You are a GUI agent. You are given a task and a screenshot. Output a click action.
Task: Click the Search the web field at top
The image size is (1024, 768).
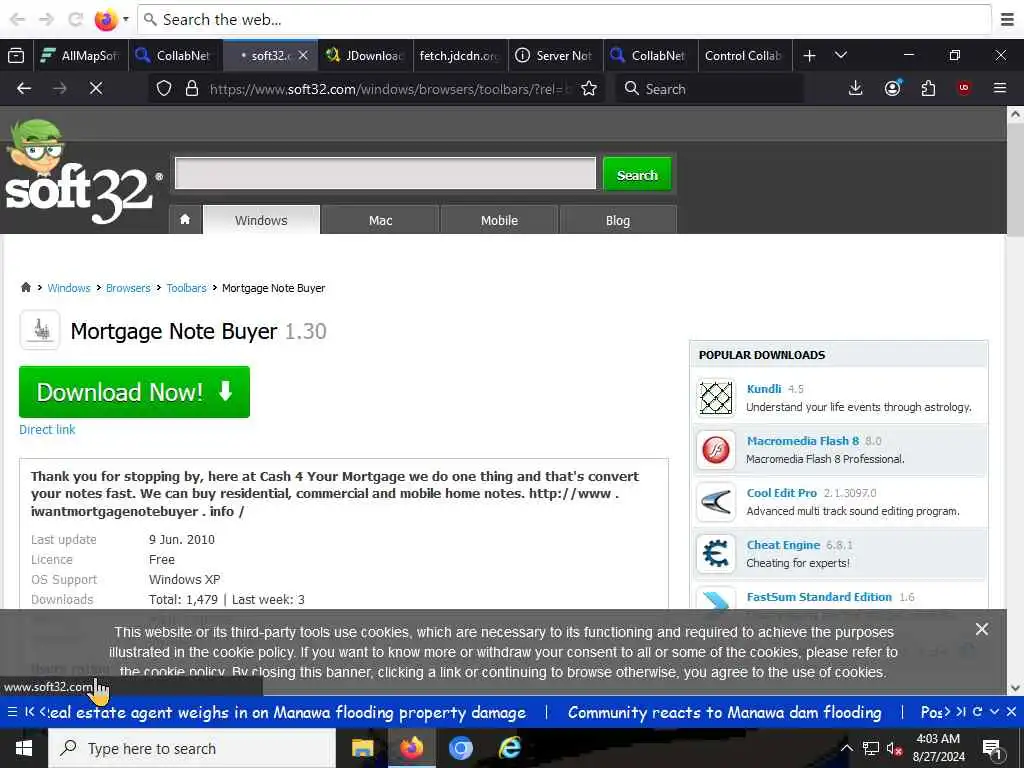click(x=565, y=20)
